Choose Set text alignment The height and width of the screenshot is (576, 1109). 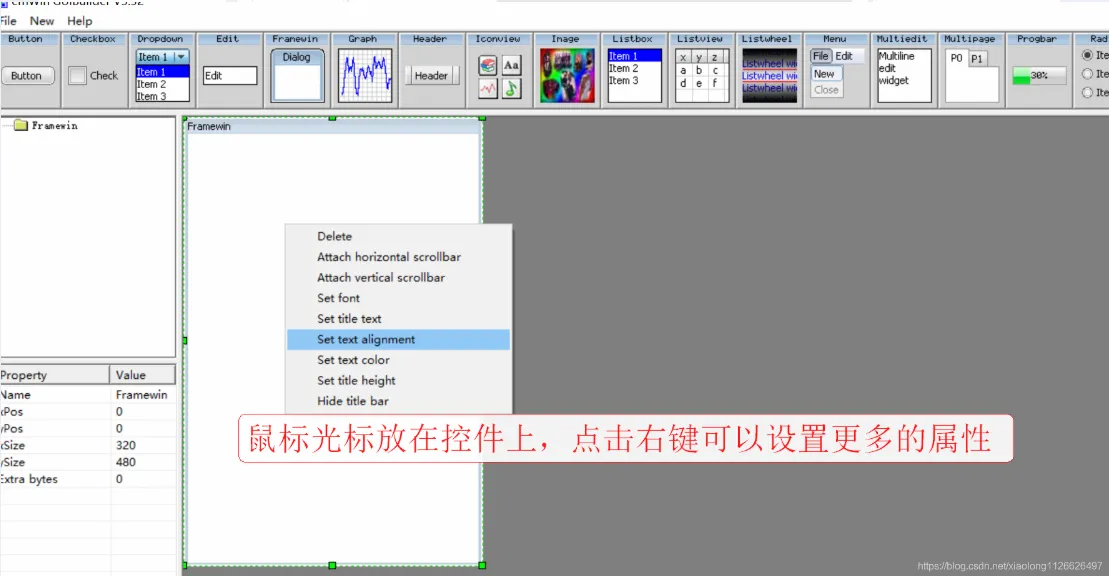398,340
